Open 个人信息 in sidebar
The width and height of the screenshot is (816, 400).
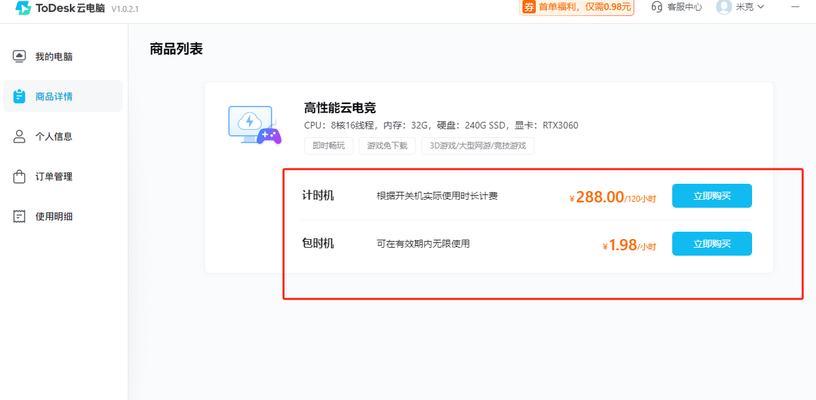tap(63, 137)
